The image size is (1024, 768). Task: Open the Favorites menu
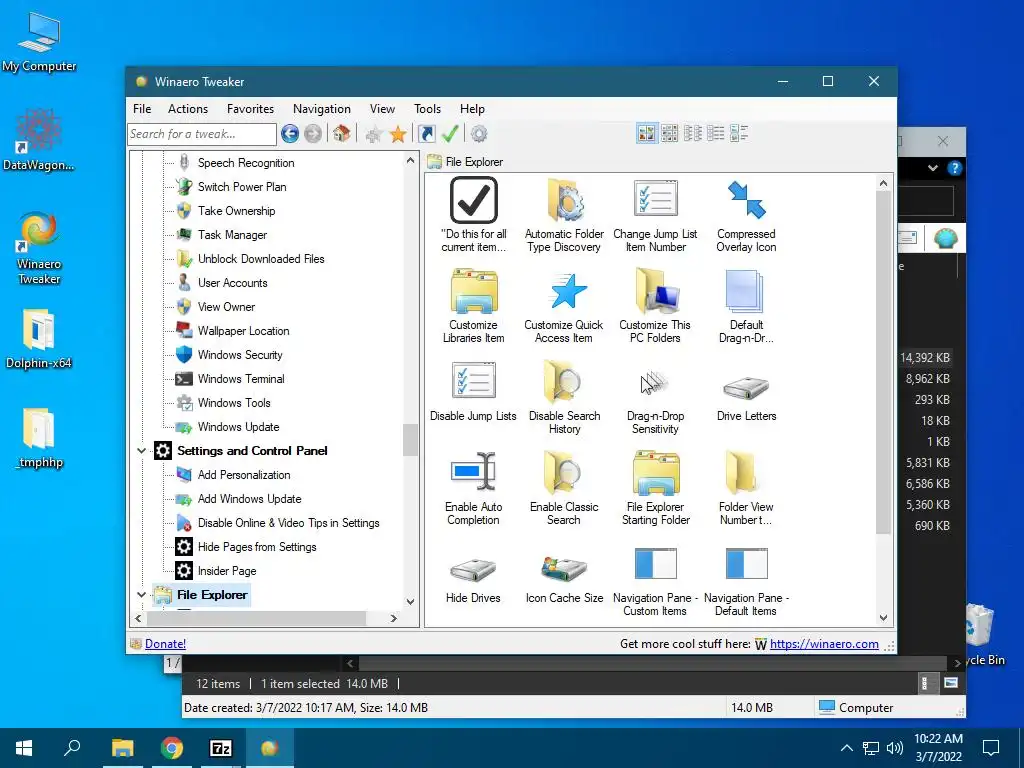[x=251, y=109]
